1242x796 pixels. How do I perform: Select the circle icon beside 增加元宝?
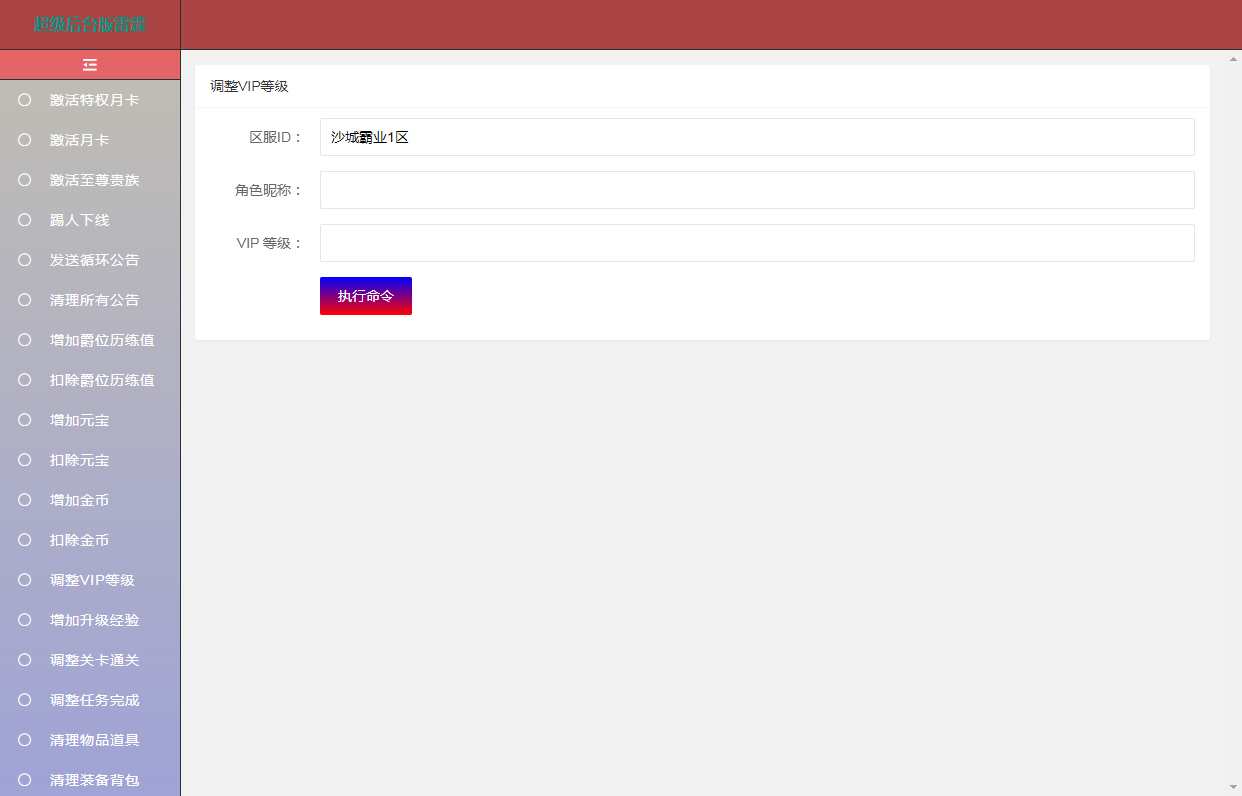tap(23, 420)
